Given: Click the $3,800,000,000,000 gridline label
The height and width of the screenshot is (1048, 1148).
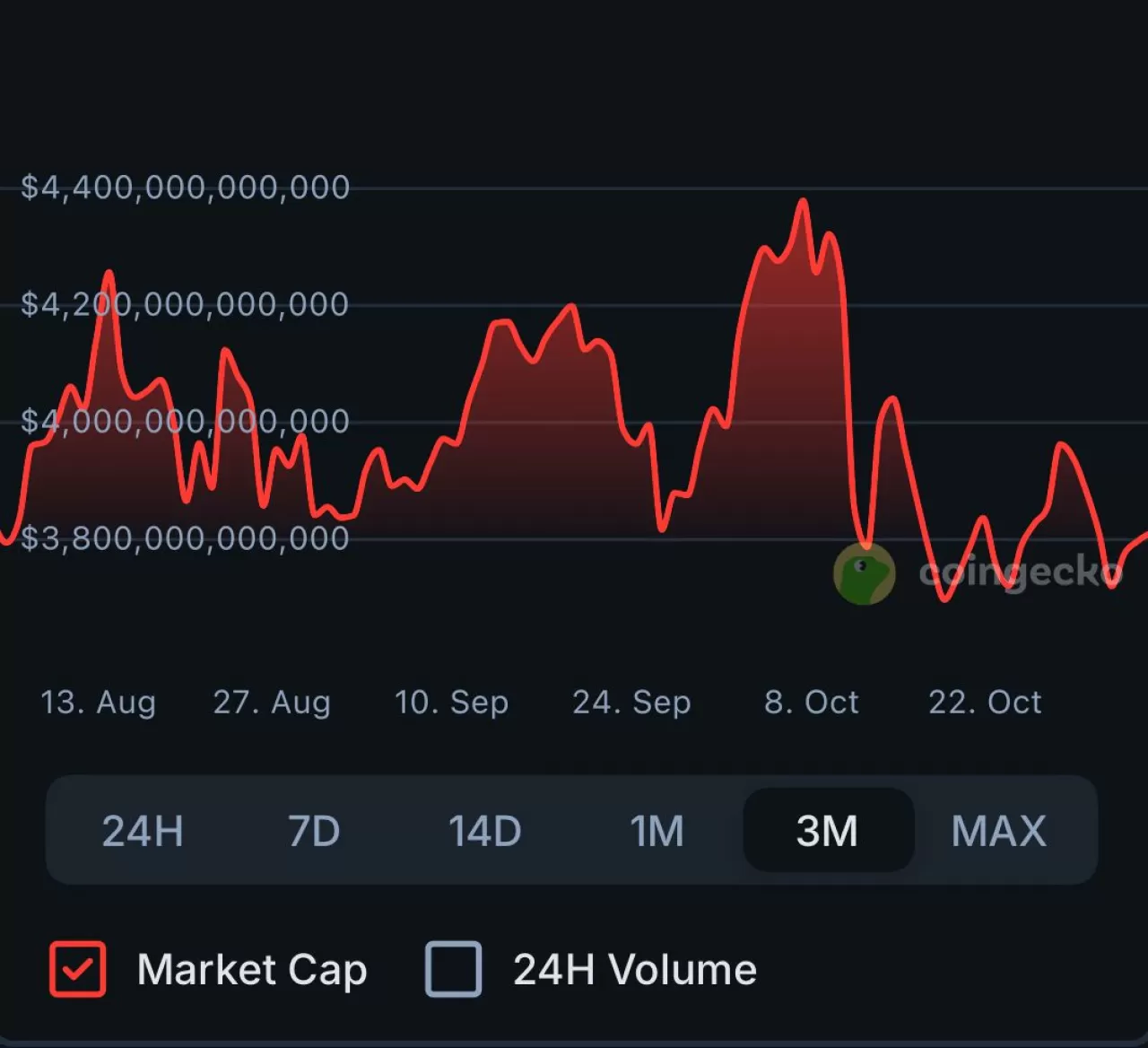Looking at the screenshot, I should pyautogui.click(x=186, y=537).
